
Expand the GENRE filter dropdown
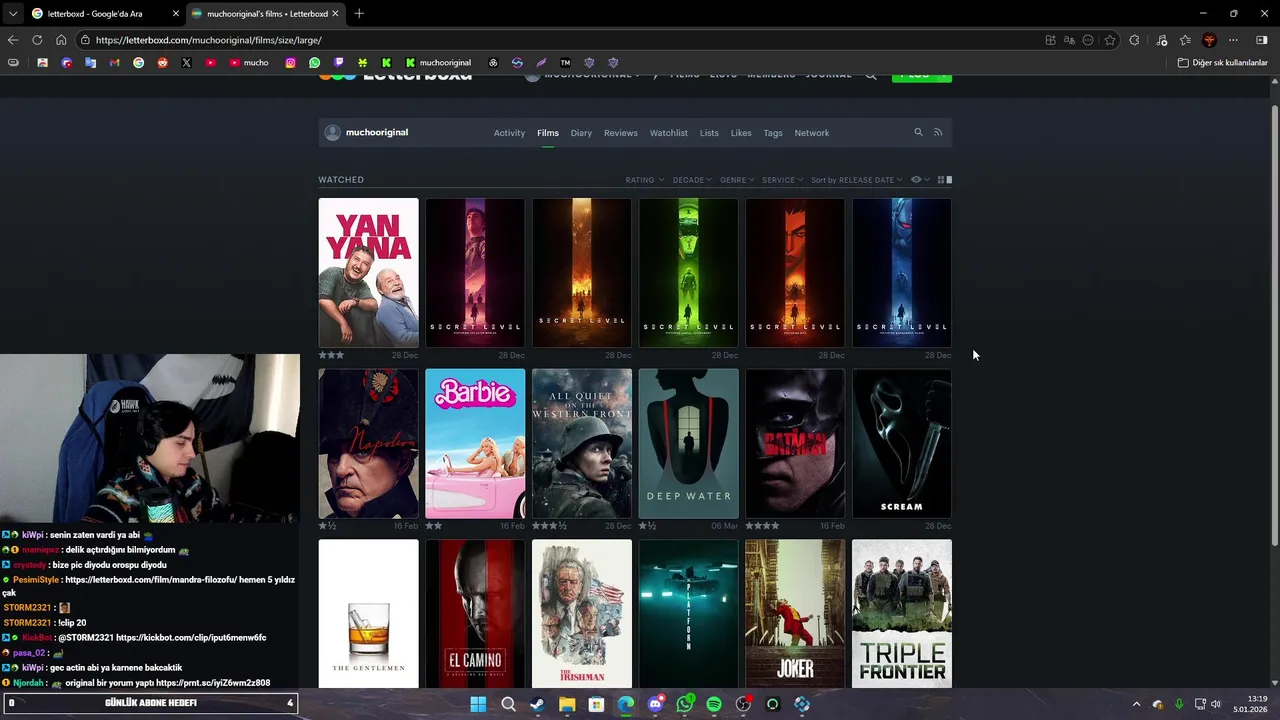pos(737,180)
